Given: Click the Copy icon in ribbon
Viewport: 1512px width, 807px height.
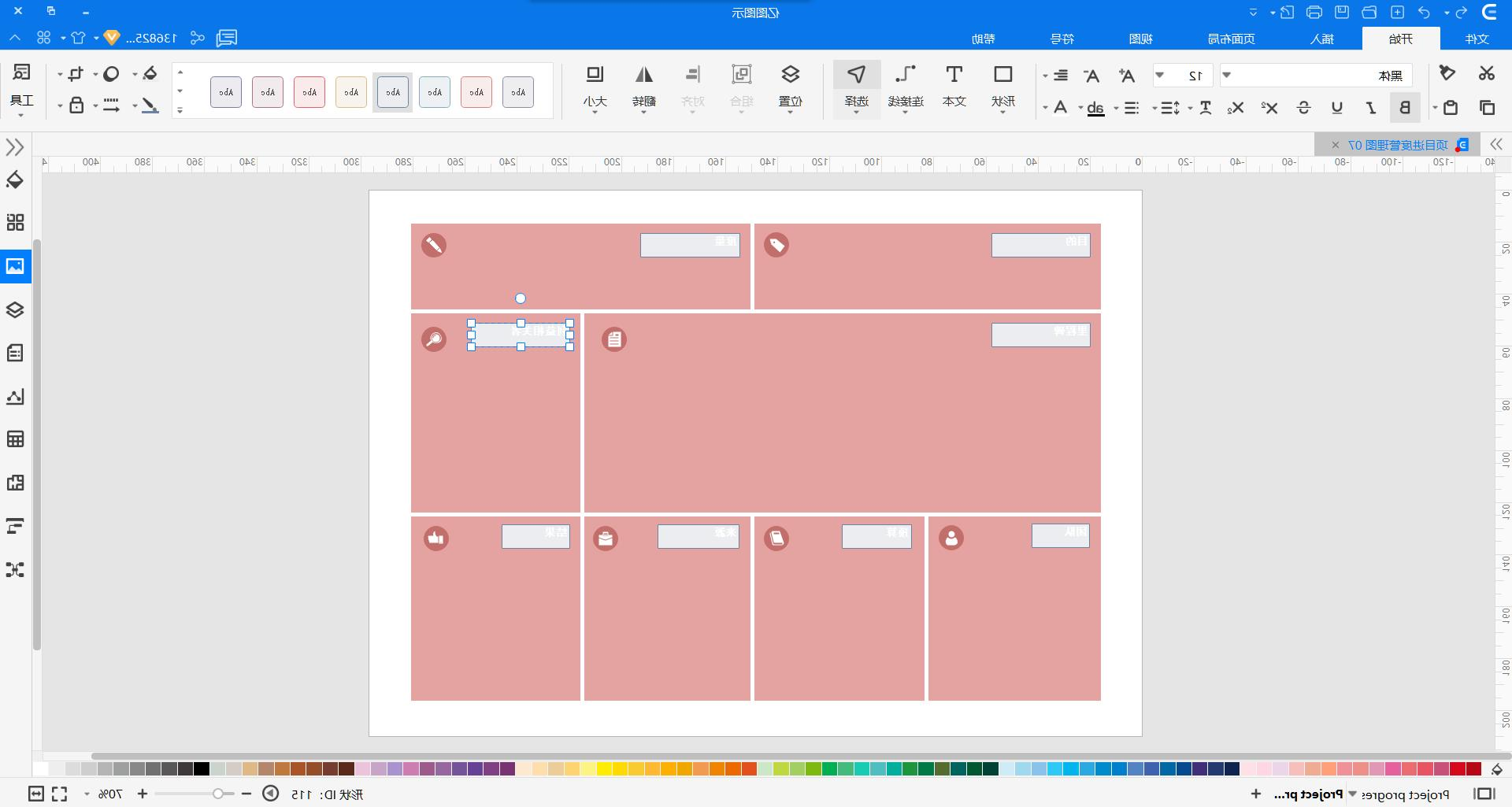Looking at the screenshot, I should point(1487,107).
